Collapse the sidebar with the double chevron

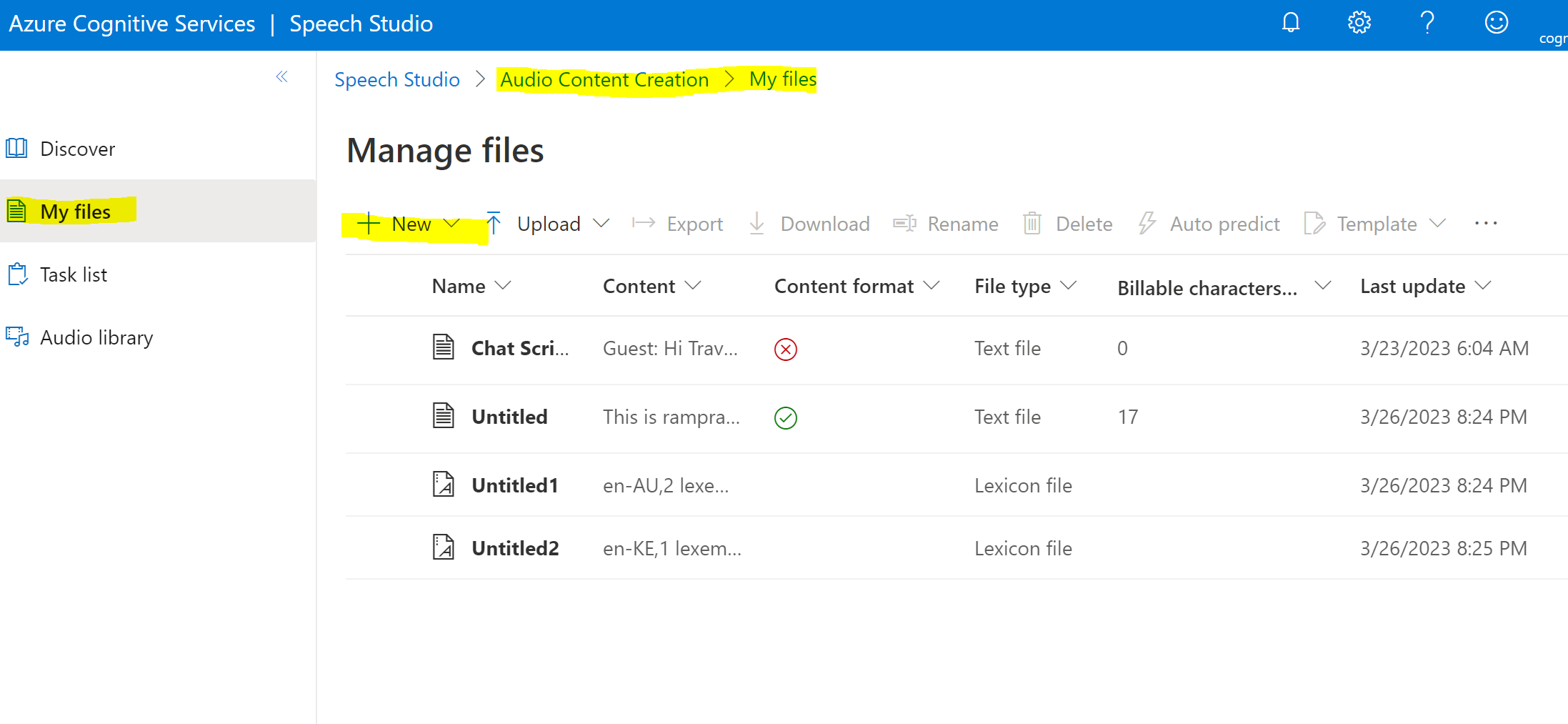282,76
